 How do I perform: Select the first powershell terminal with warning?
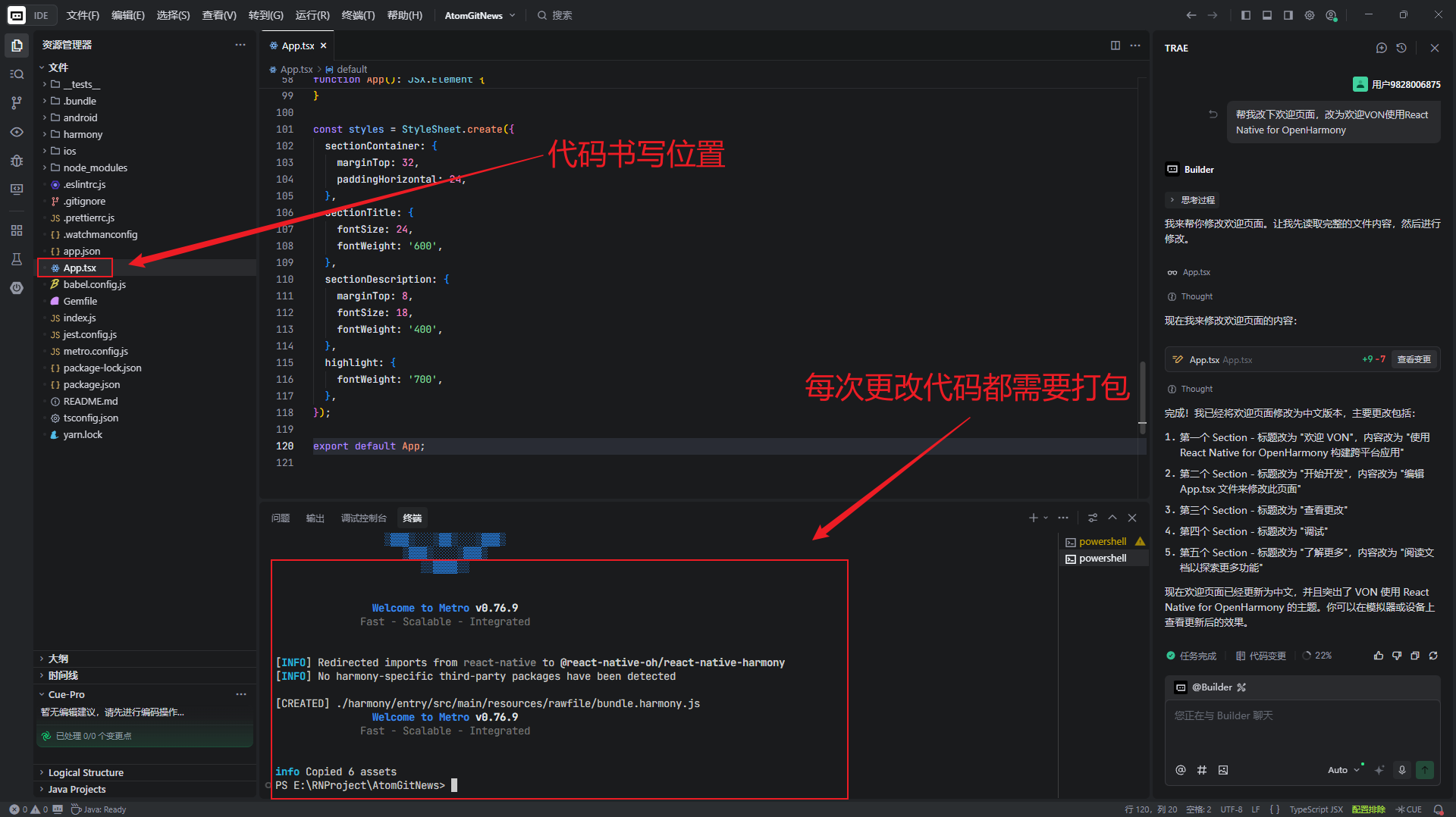coord(1105,542)
